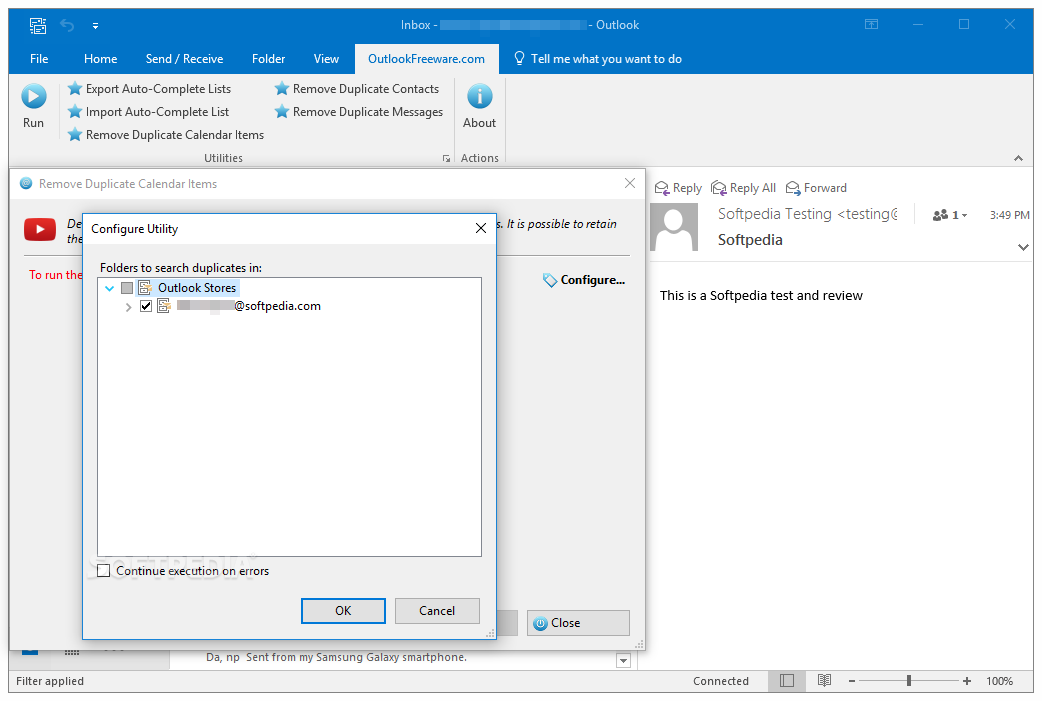Click the Forward envelope icon
The height and width of the screenshot is (701, 1042).
[x=793, y=188]
